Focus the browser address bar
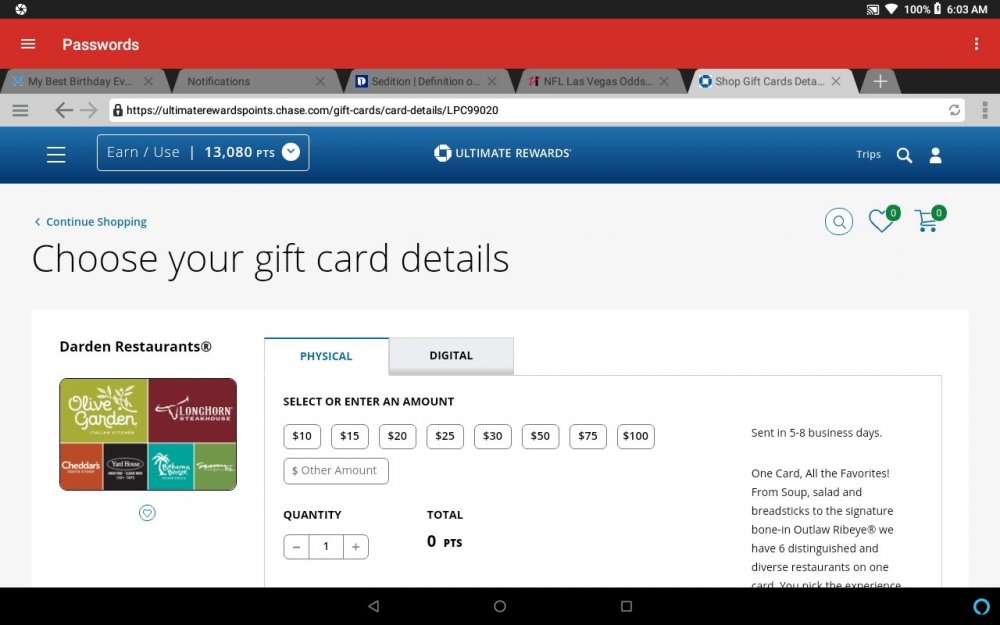 (536, 110)
